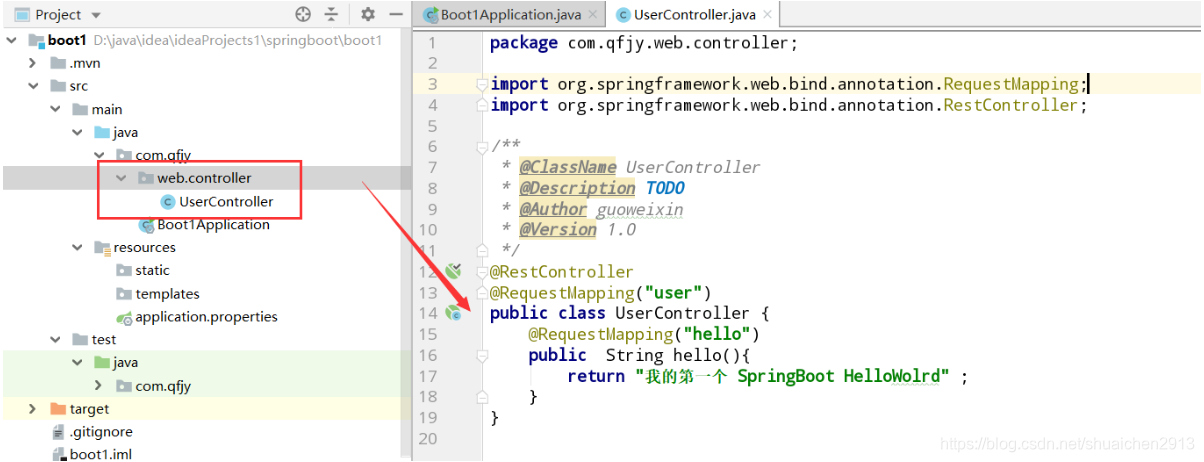Click the gutter icon on line 14
The width and height of the screenshot is (1204, 462).
pos(453,313)
